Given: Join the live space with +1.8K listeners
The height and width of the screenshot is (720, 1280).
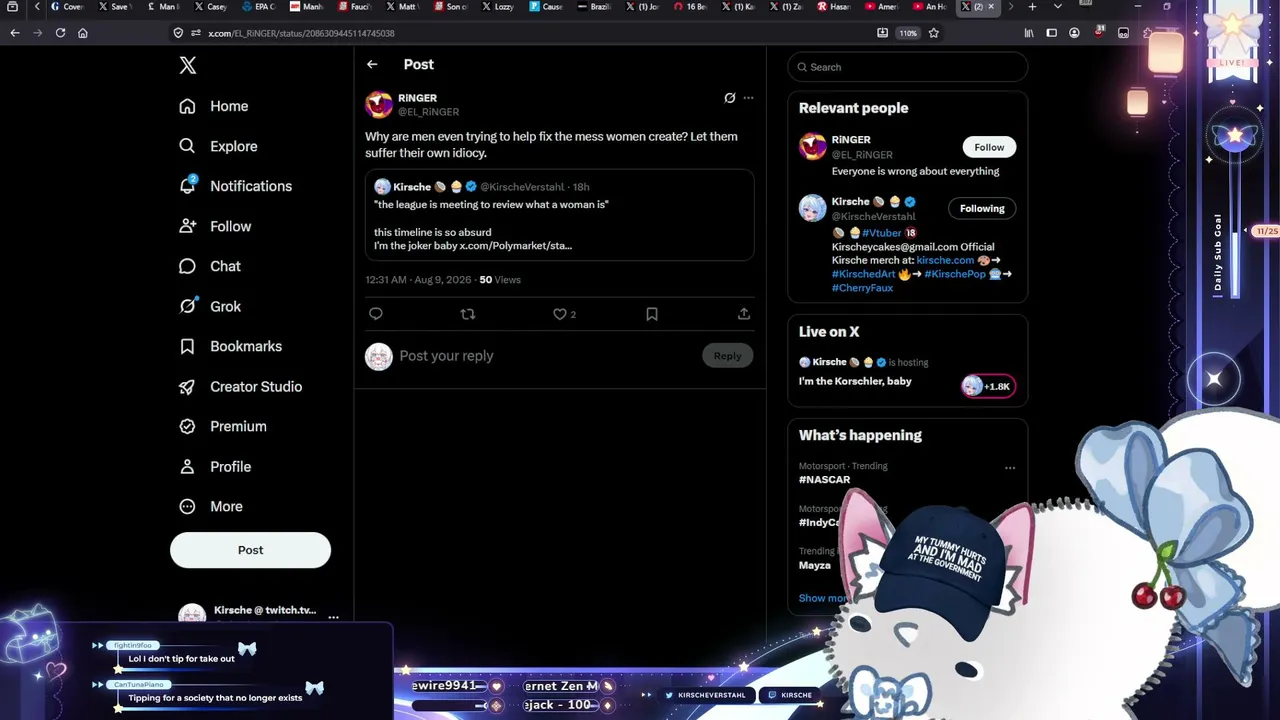Looking at the screenshot, I should (988, 386).
